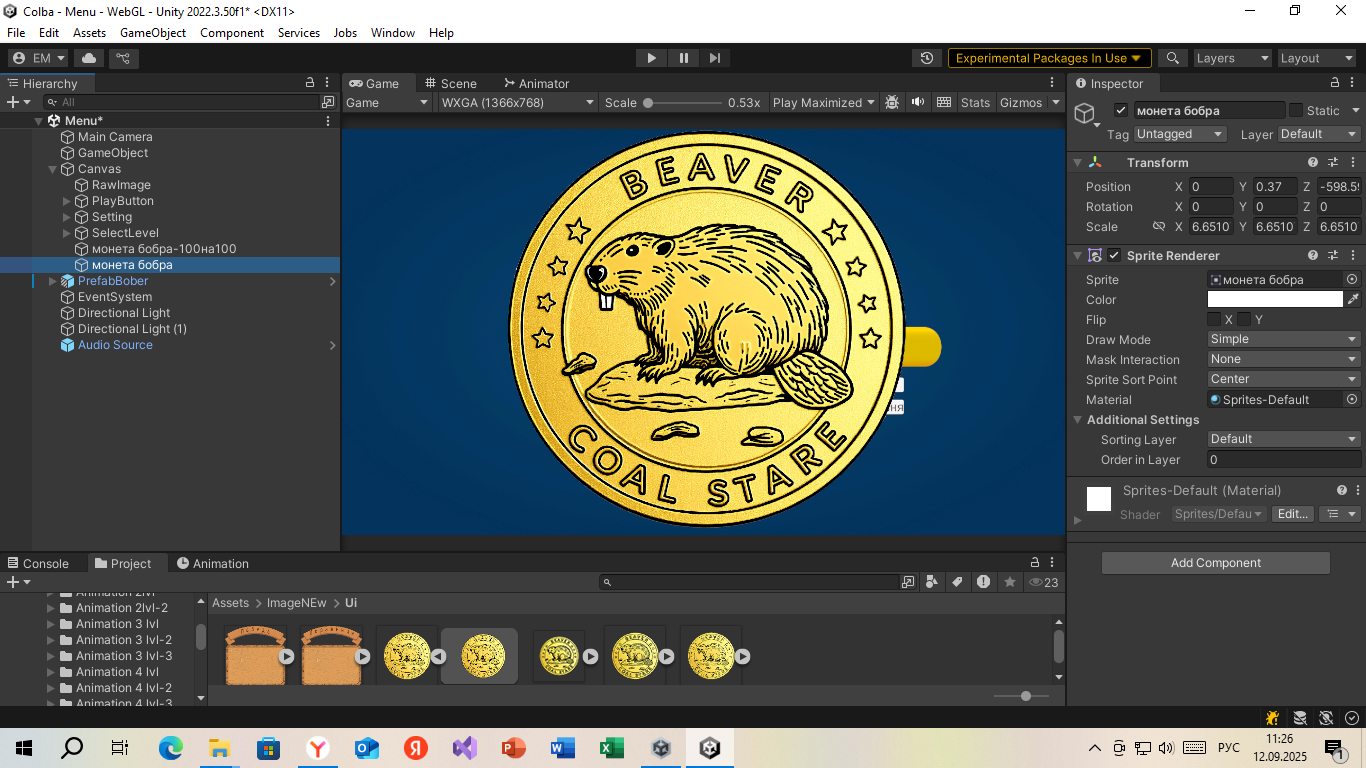The width and height of the screenshot is (1366, 768).
Task: Toggle the Static checkbox
Action: [1296, 110]
